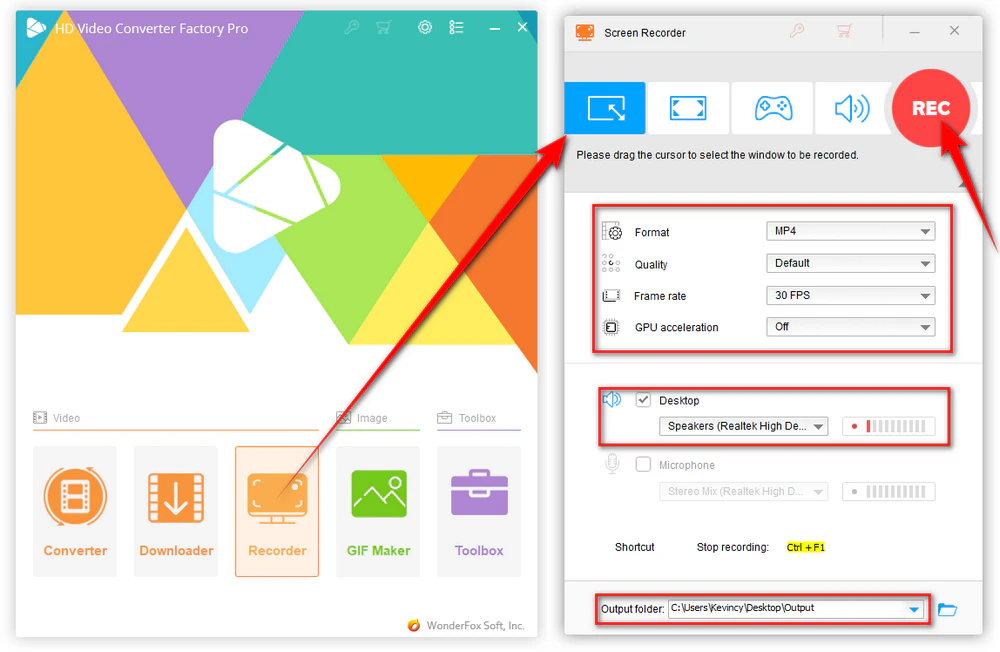
Task: Expand the Speakers device dropdown
Action: (x=743, y=426)
